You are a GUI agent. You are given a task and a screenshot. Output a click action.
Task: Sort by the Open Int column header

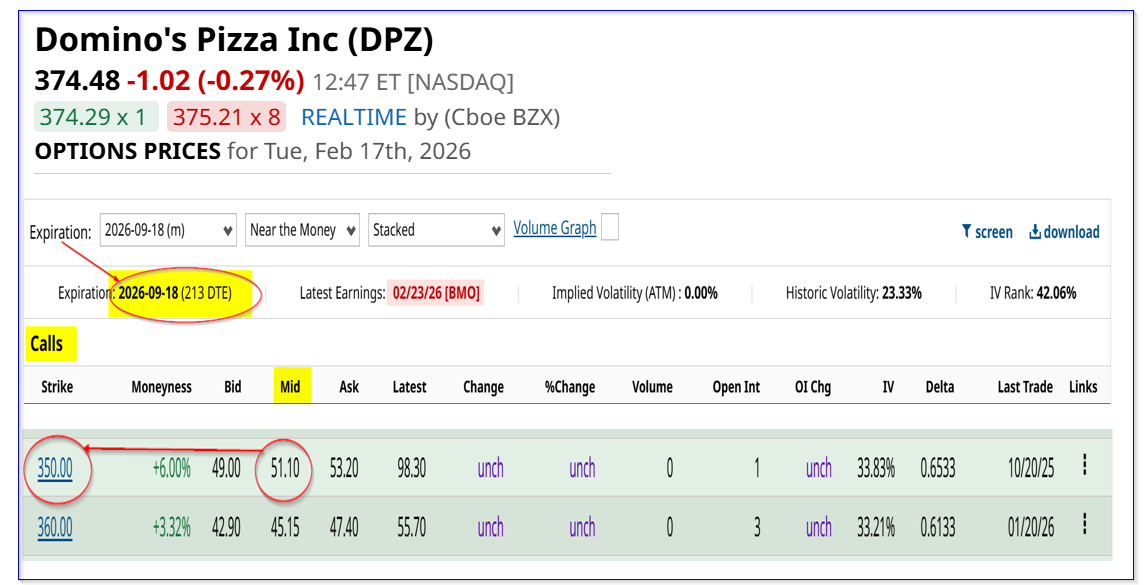coord(736,387)
